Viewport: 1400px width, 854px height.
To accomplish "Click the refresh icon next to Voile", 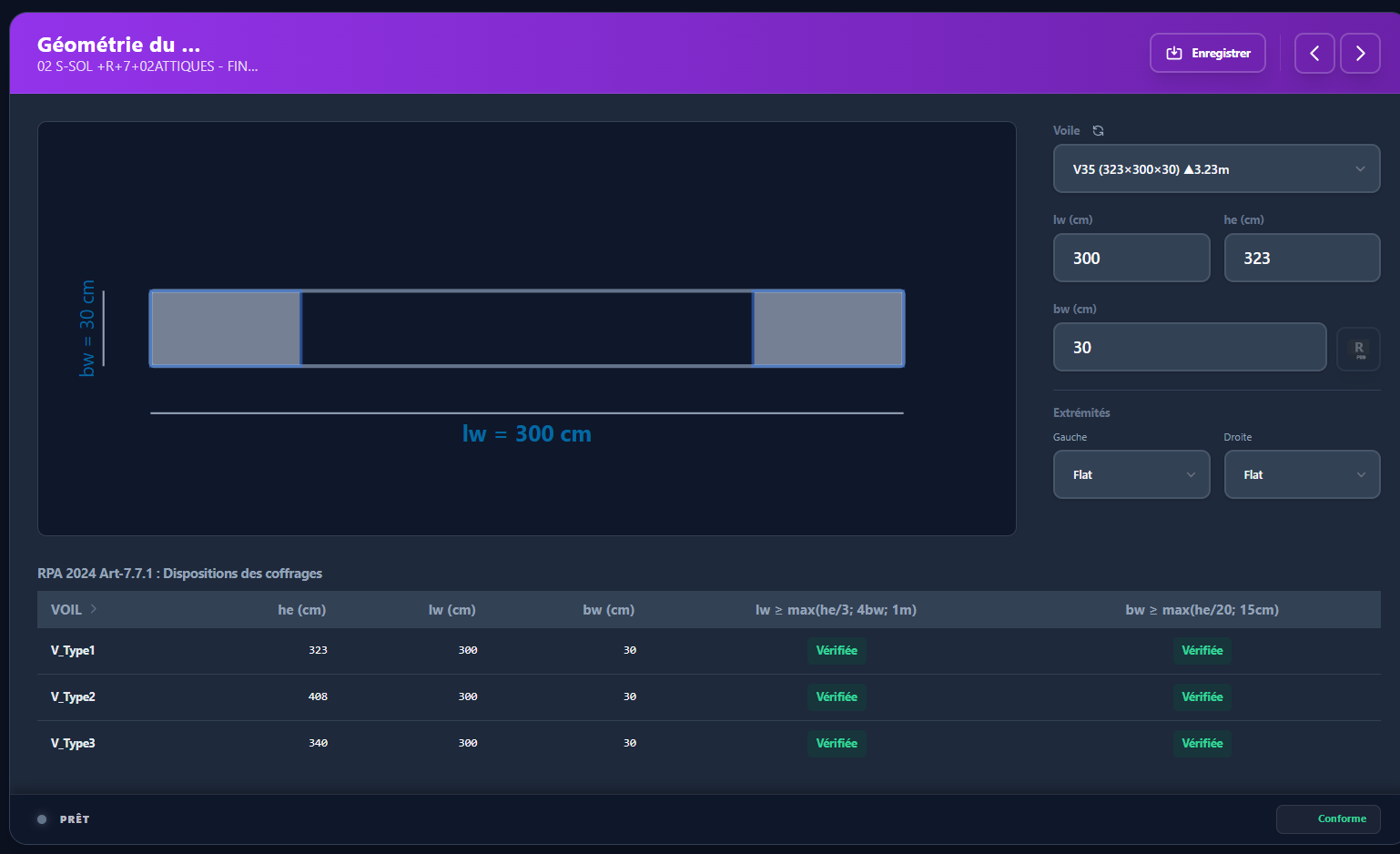I will click(x=1098, y=130).
